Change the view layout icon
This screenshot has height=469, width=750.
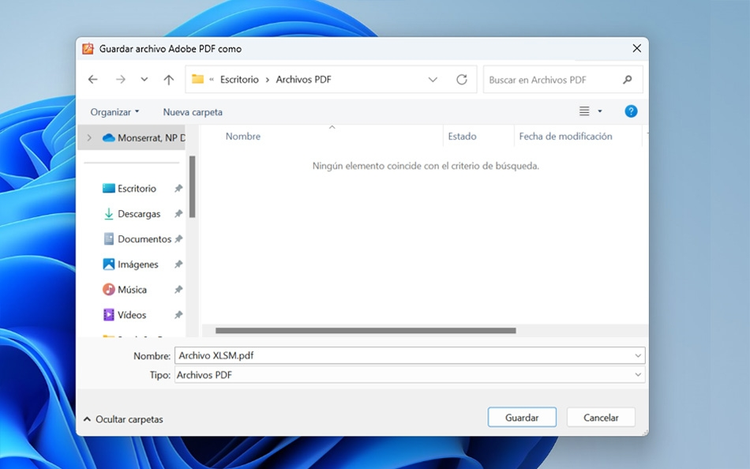point(584,111)
